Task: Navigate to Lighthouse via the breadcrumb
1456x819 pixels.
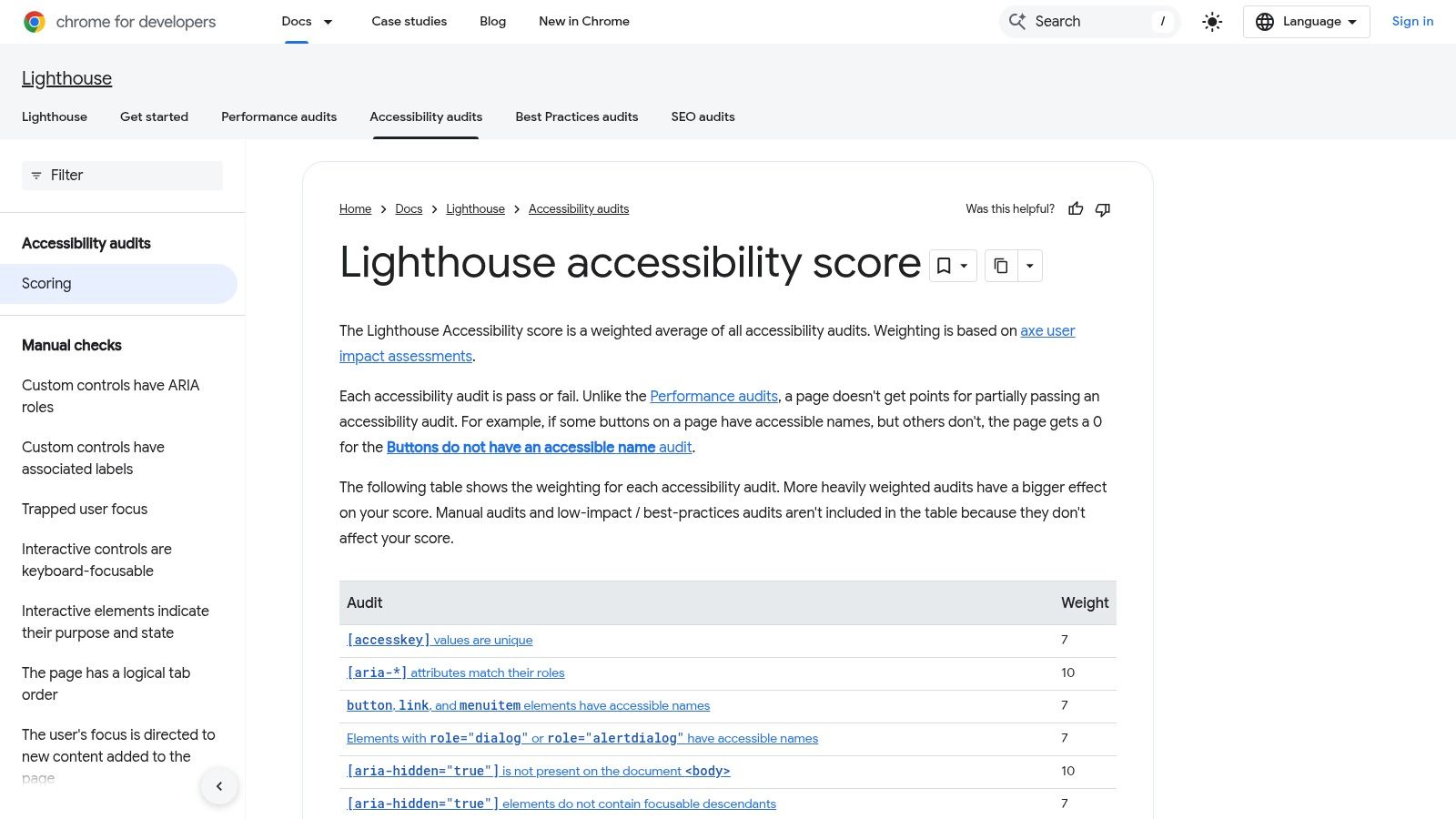Action: click(x=475, y=208)
